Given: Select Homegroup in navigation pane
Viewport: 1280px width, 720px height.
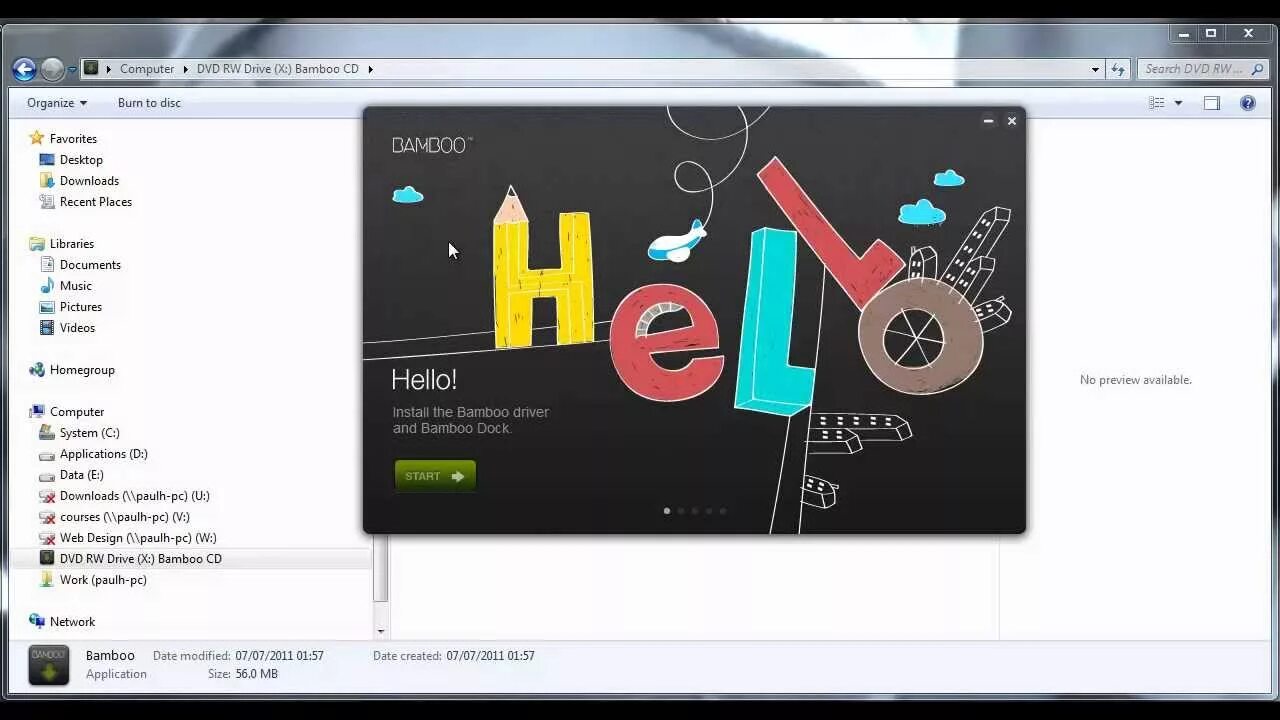Looking at the screenshot, I should 82,370.
